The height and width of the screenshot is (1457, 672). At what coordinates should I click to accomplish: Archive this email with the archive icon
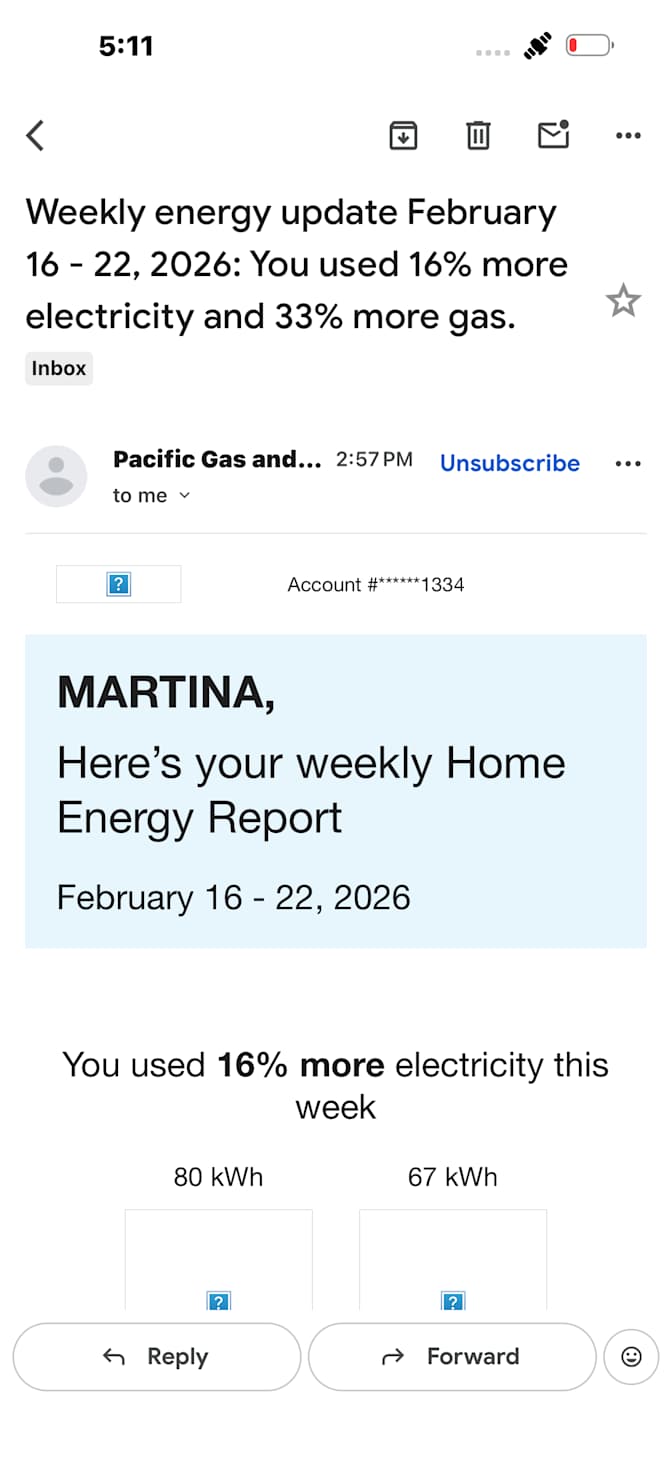point(403,134)
